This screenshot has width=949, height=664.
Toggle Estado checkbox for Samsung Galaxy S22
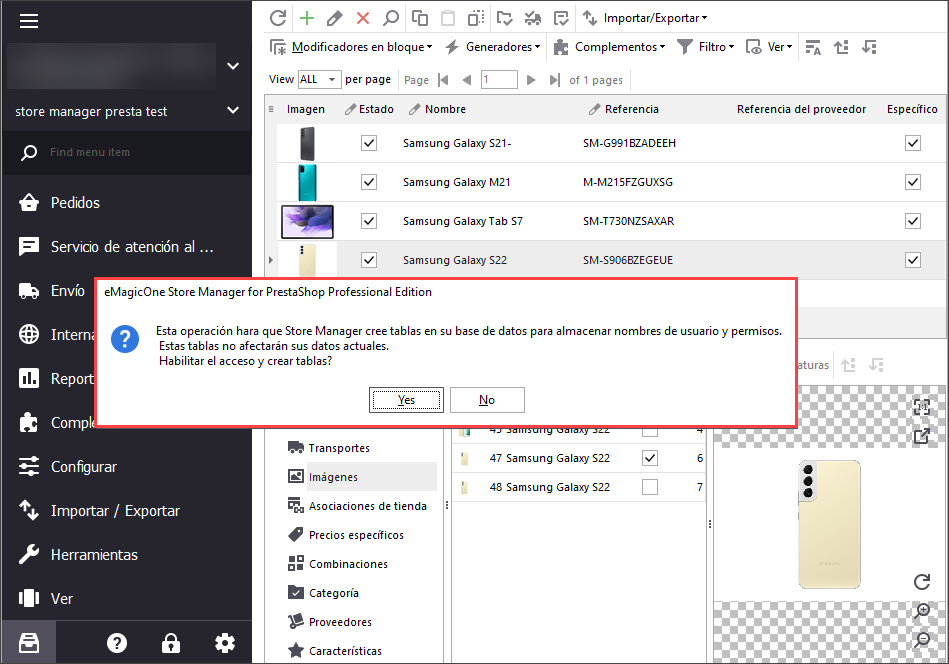point(369,260)
